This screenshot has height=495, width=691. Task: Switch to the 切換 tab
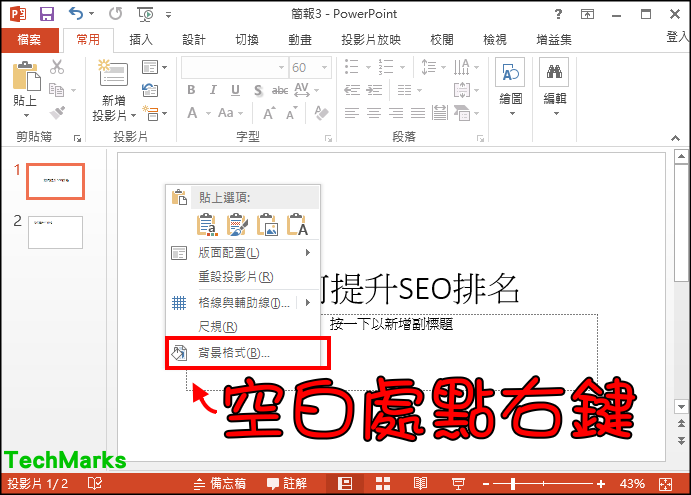[x=247, y=40]
